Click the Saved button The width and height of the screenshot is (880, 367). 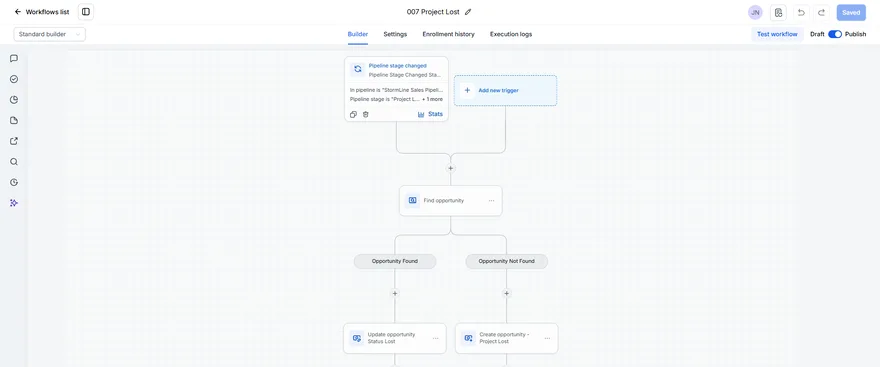click(x=851, y=12)
